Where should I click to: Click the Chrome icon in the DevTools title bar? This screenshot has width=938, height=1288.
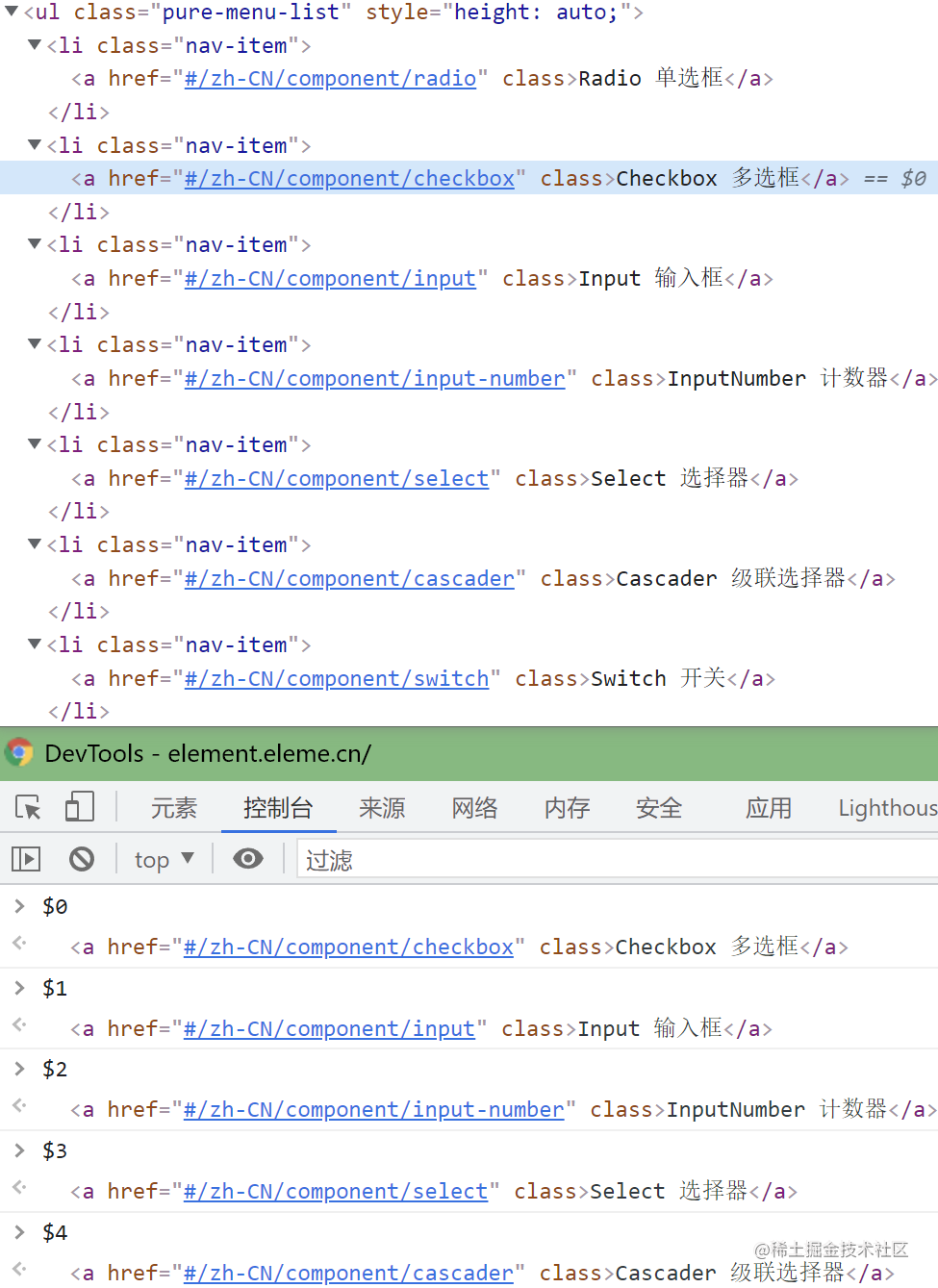pyautogui.click(x=19, y=752)
